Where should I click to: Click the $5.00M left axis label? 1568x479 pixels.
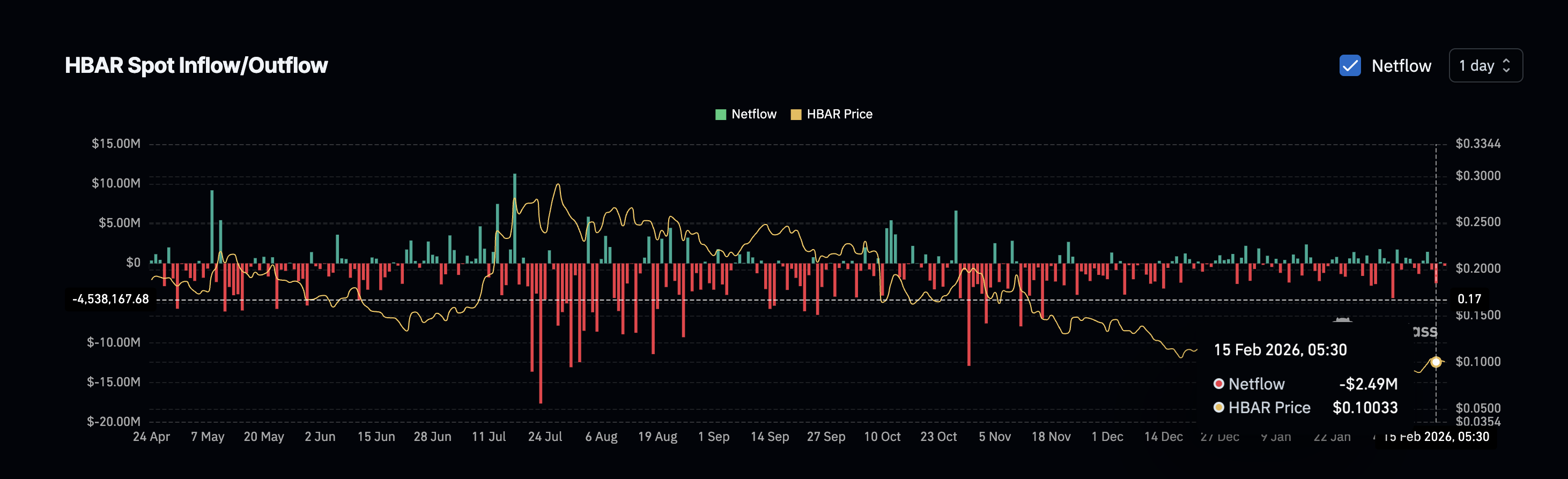click(x=119, y=223)
